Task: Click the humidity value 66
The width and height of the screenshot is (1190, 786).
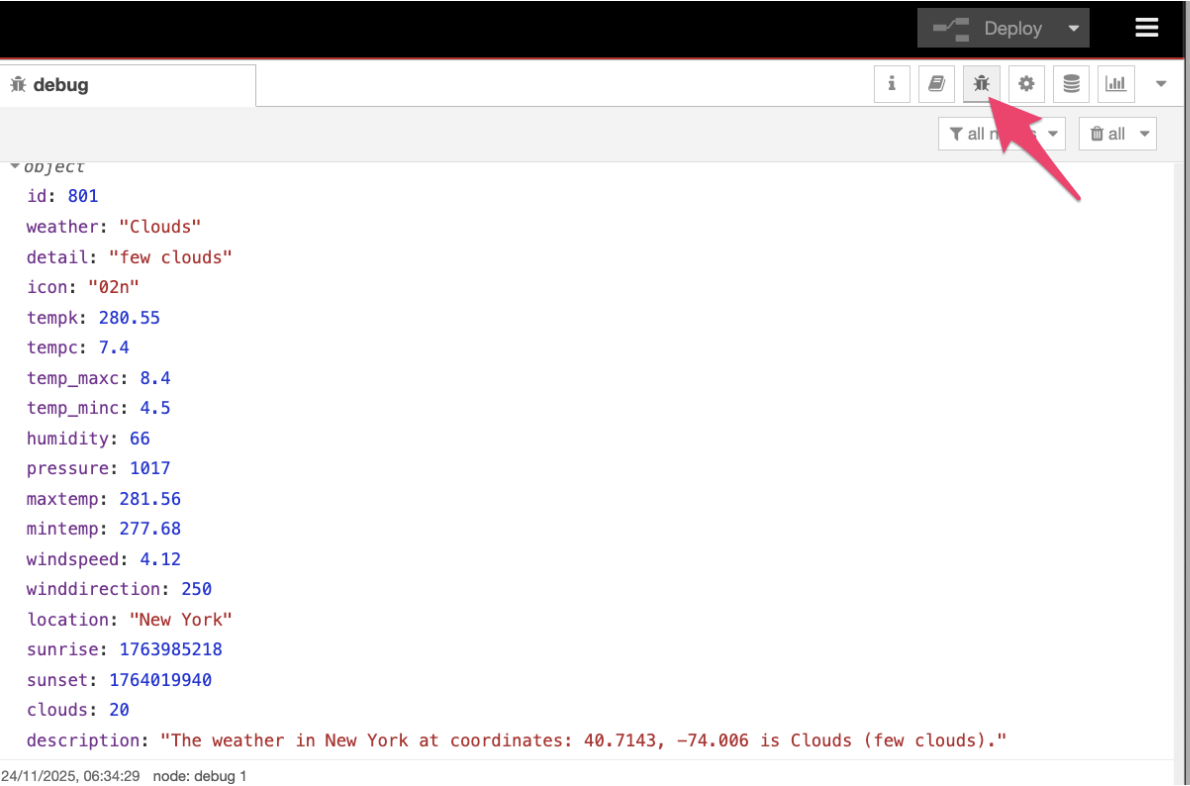Action: [x=140, y=438]
